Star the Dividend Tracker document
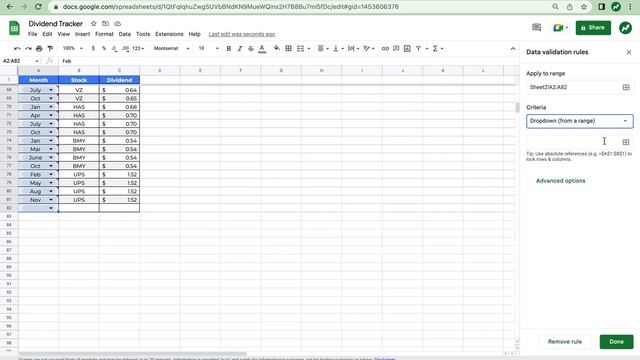 (x=93, y=24)
